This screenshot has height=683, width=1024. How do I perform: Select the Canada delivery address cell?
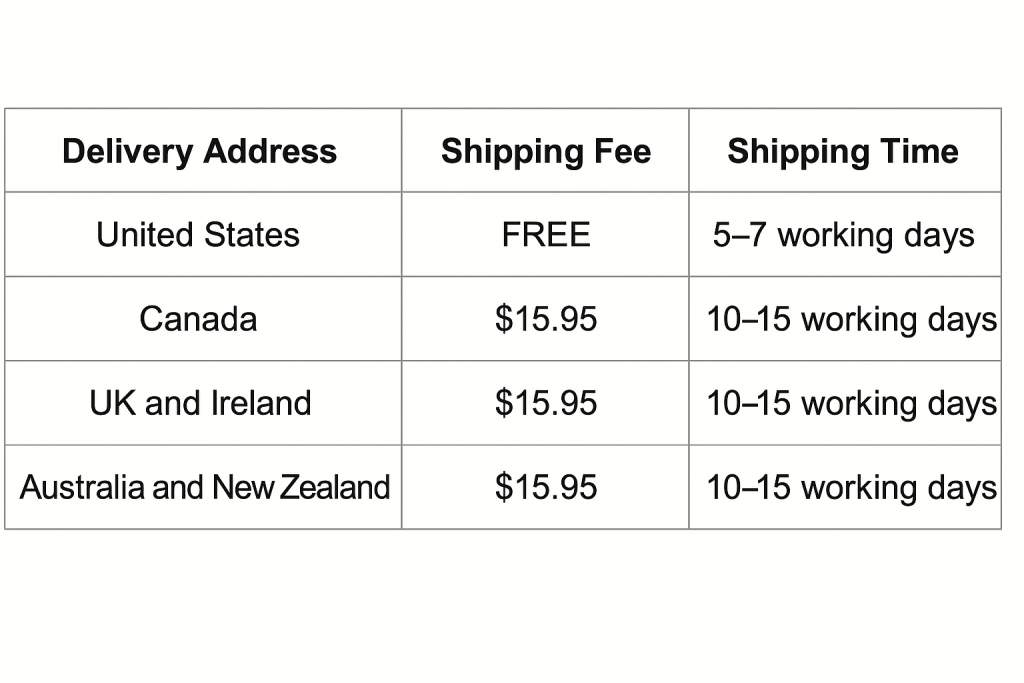point(203,319)
